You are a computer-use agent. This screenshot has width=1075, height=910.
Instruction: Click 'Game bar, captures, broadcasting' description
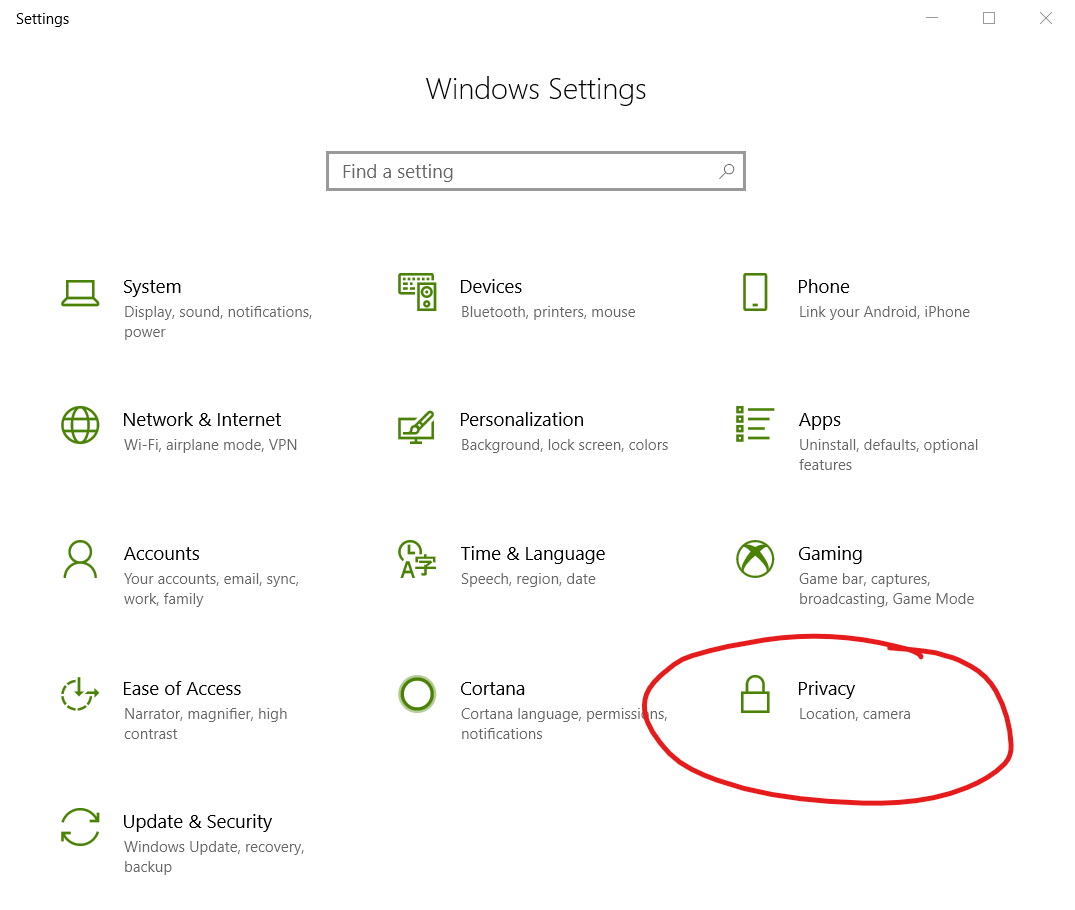(x=886, y=588)
